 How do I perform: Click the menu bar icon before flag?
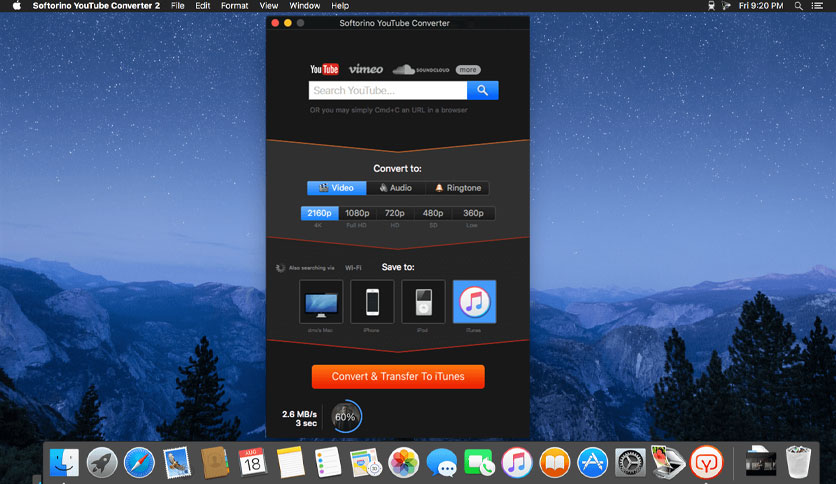coord(711,6)
